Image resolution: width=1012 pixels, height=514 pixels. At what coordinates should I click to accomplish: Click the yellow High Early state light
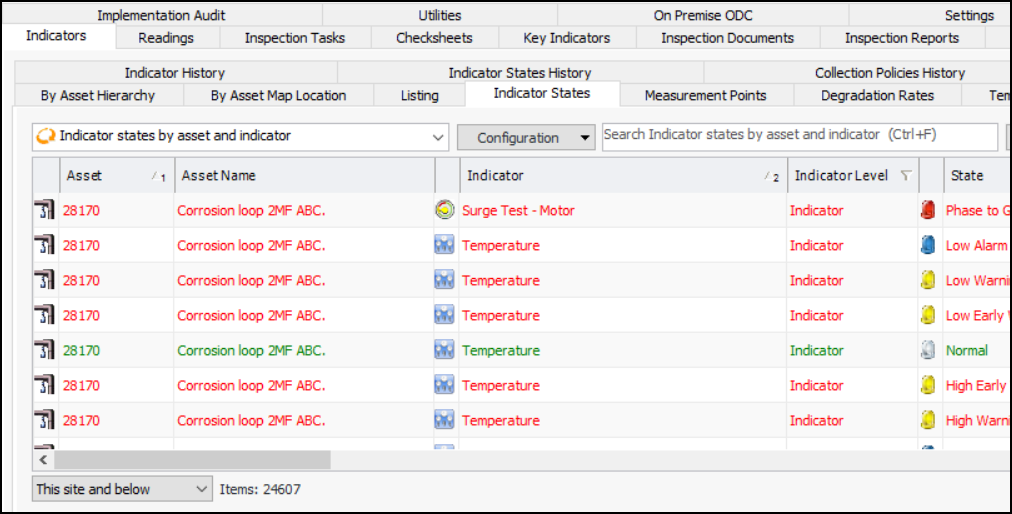click(x=927, y=386)
